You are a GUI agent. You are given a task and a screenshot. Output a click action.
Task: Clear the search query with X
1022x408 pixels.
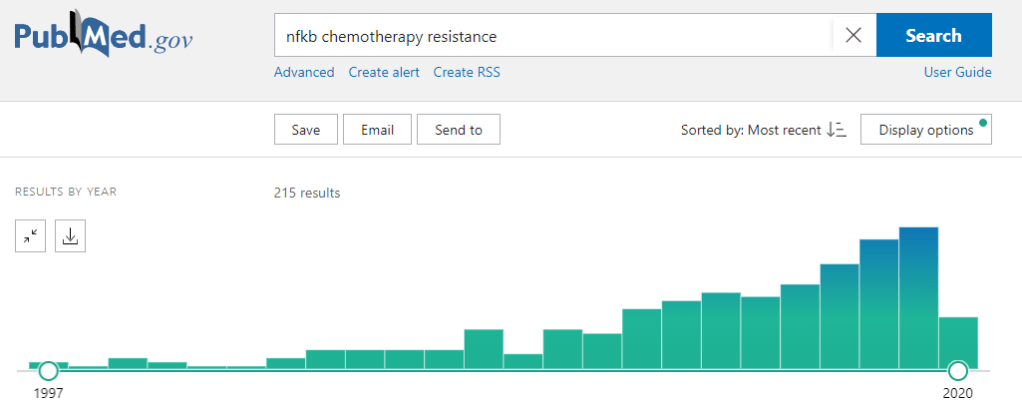853,36
